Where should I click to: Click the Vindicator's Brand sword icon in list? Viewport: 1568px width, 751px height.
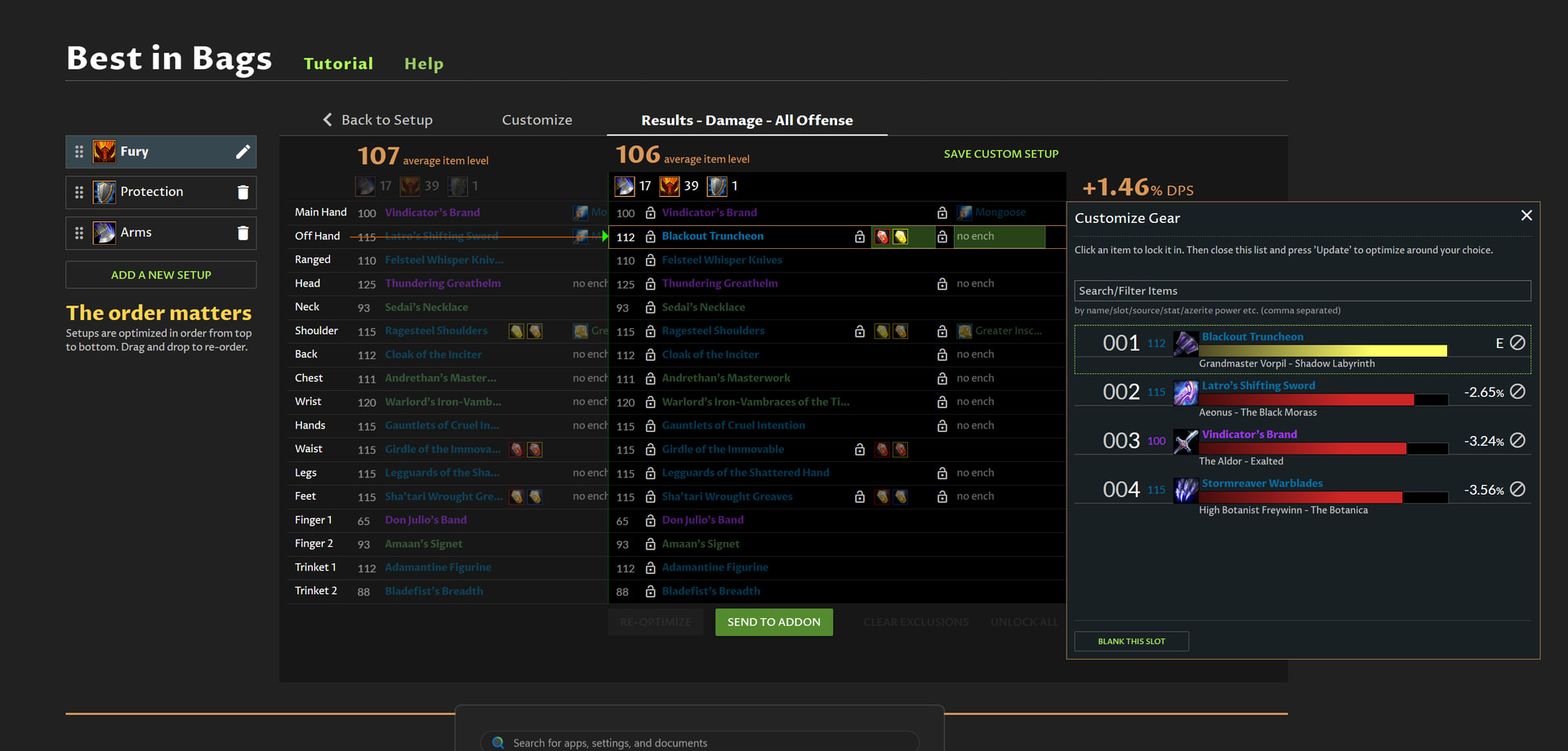[1185, 442]
